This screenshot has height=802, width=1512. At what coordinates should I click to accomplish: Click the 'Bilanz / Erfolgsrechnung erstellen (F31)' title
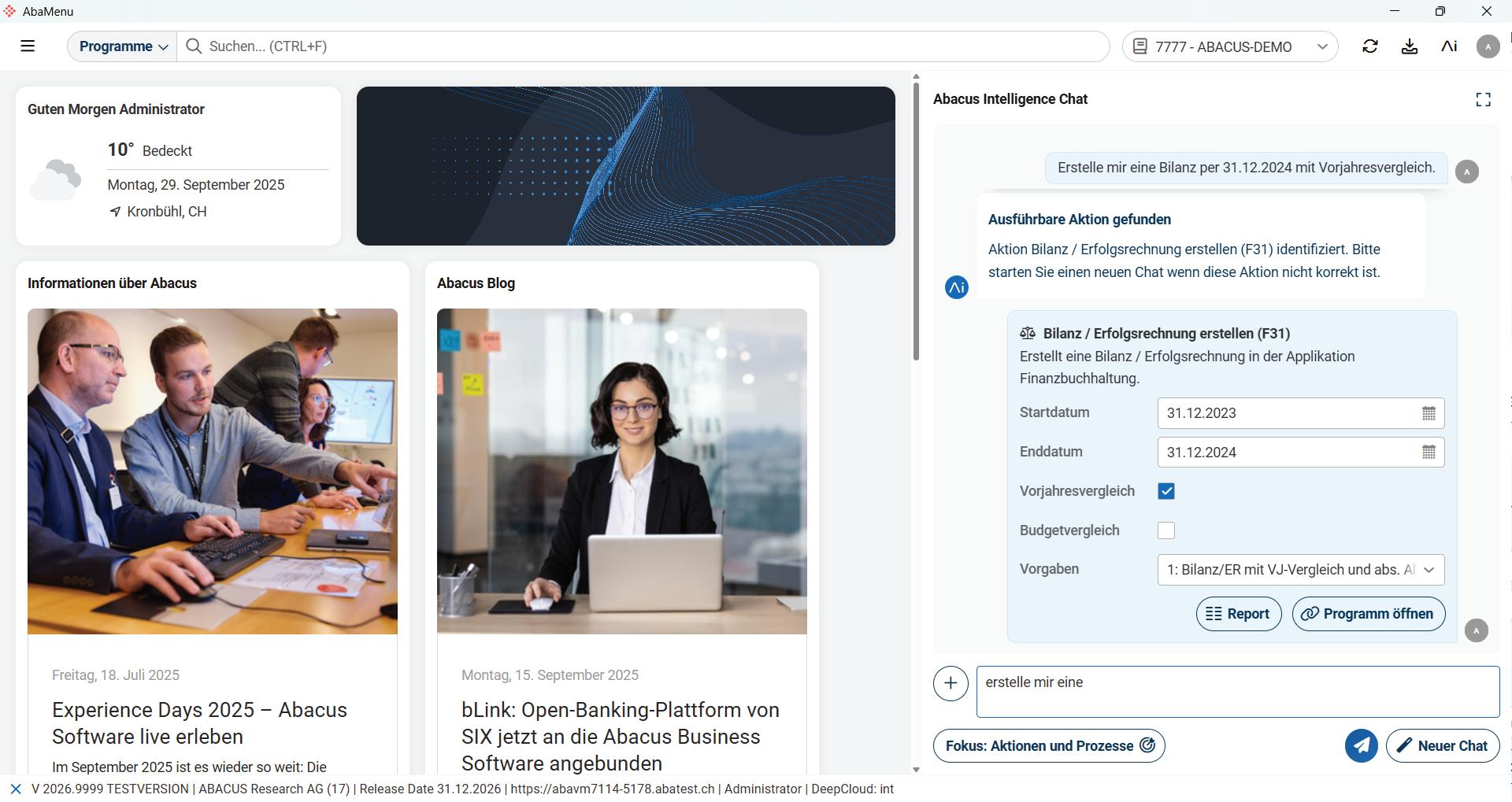coord(1166,334)
